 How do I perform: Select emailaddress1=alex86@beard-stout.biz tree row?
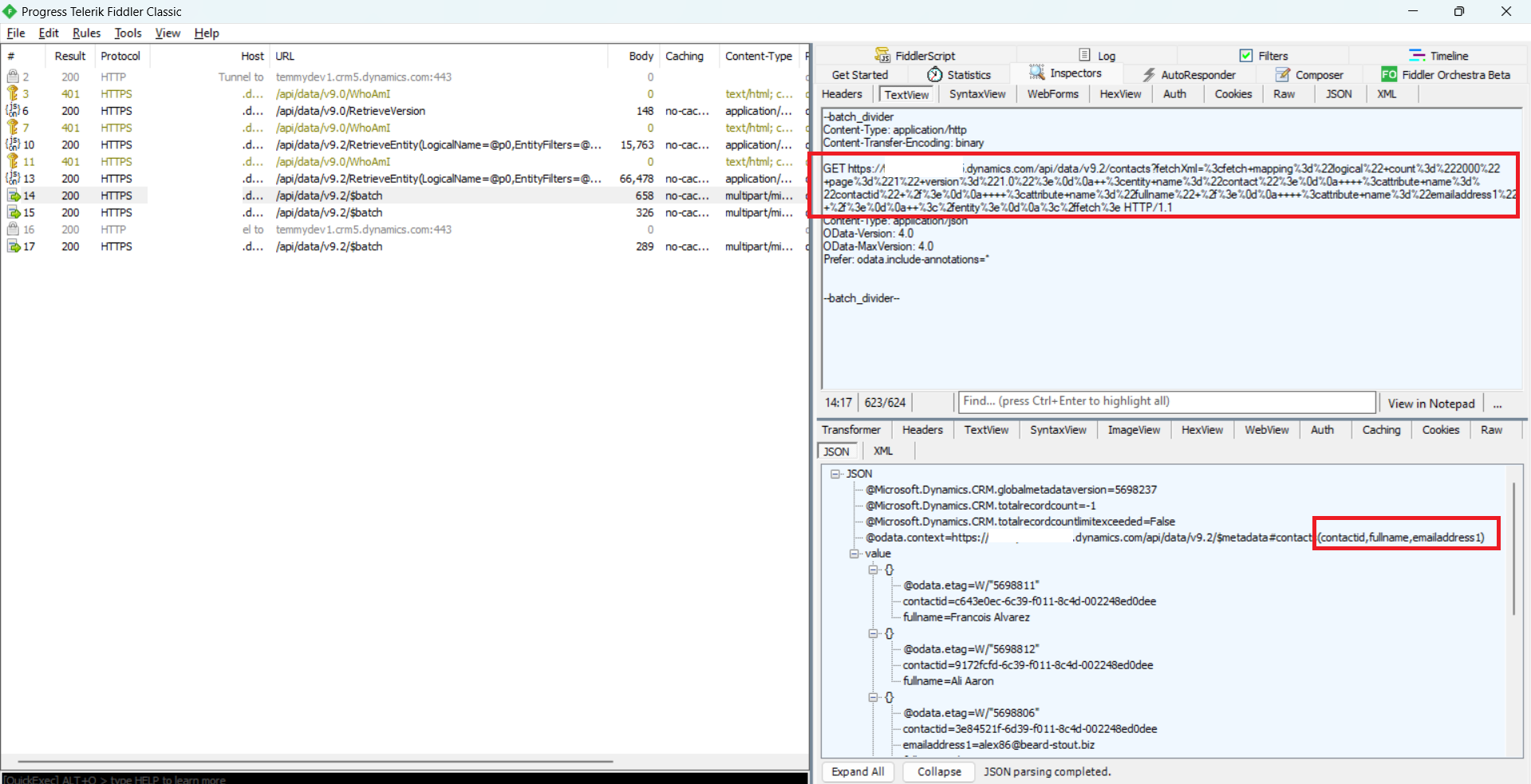[998, 745]
